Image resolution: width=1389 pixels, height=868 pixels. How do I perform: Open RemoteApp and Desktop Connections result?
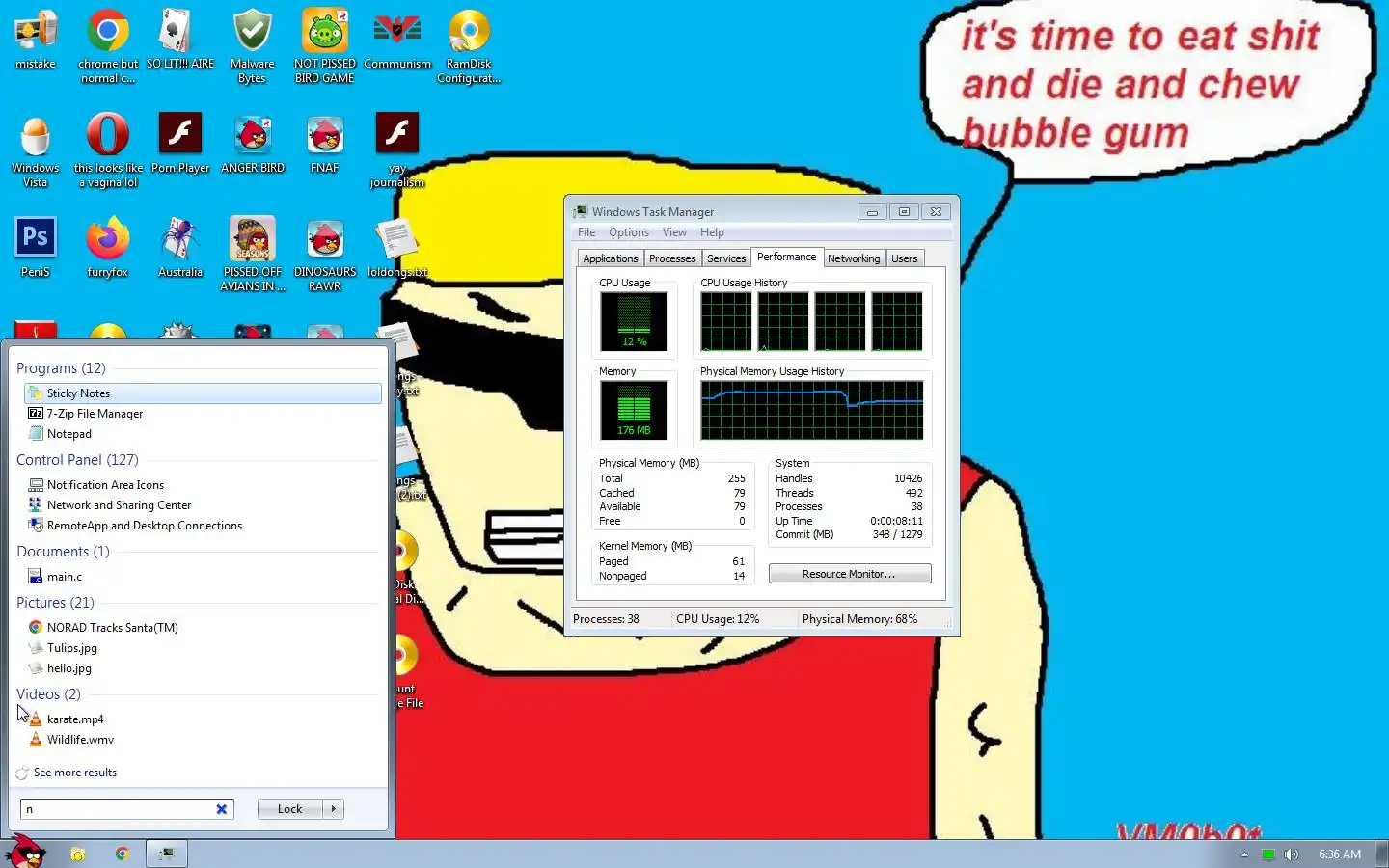coord(203,526)
